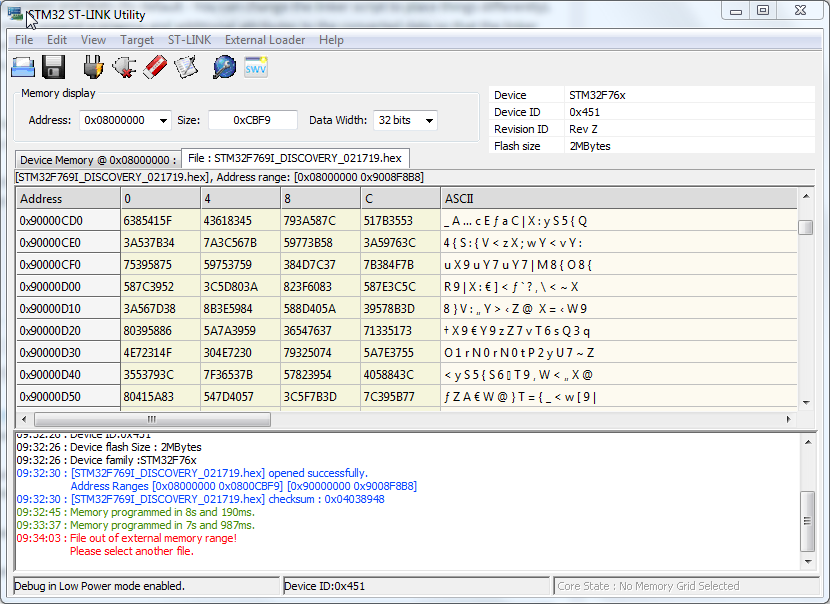Click memory cell 4058843C
Image resolution: width=830 pixels, height=604 pixels.
401,375
